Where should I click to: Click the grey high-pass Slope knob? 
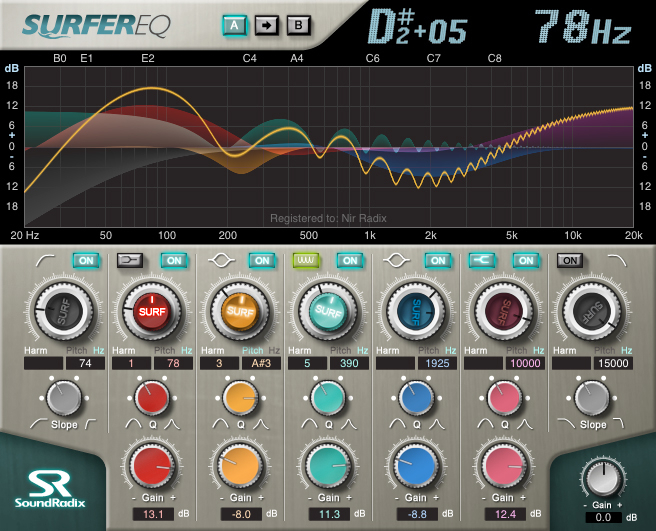(64, 398)
